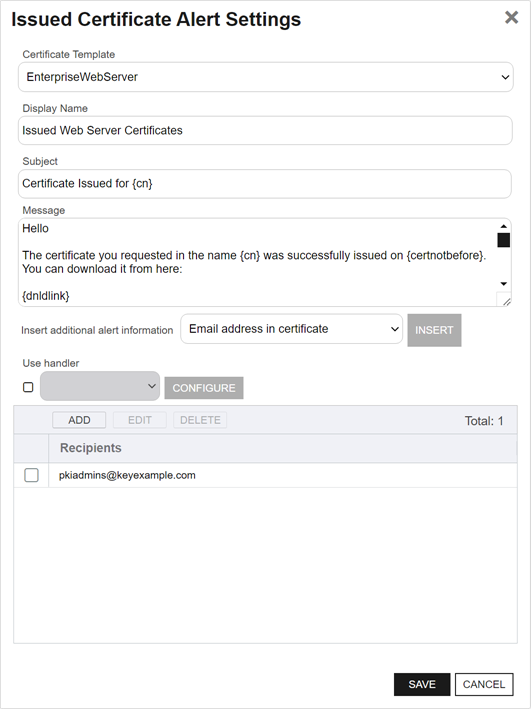
Task: Open the Use handler dropdown
Action: 100,386
